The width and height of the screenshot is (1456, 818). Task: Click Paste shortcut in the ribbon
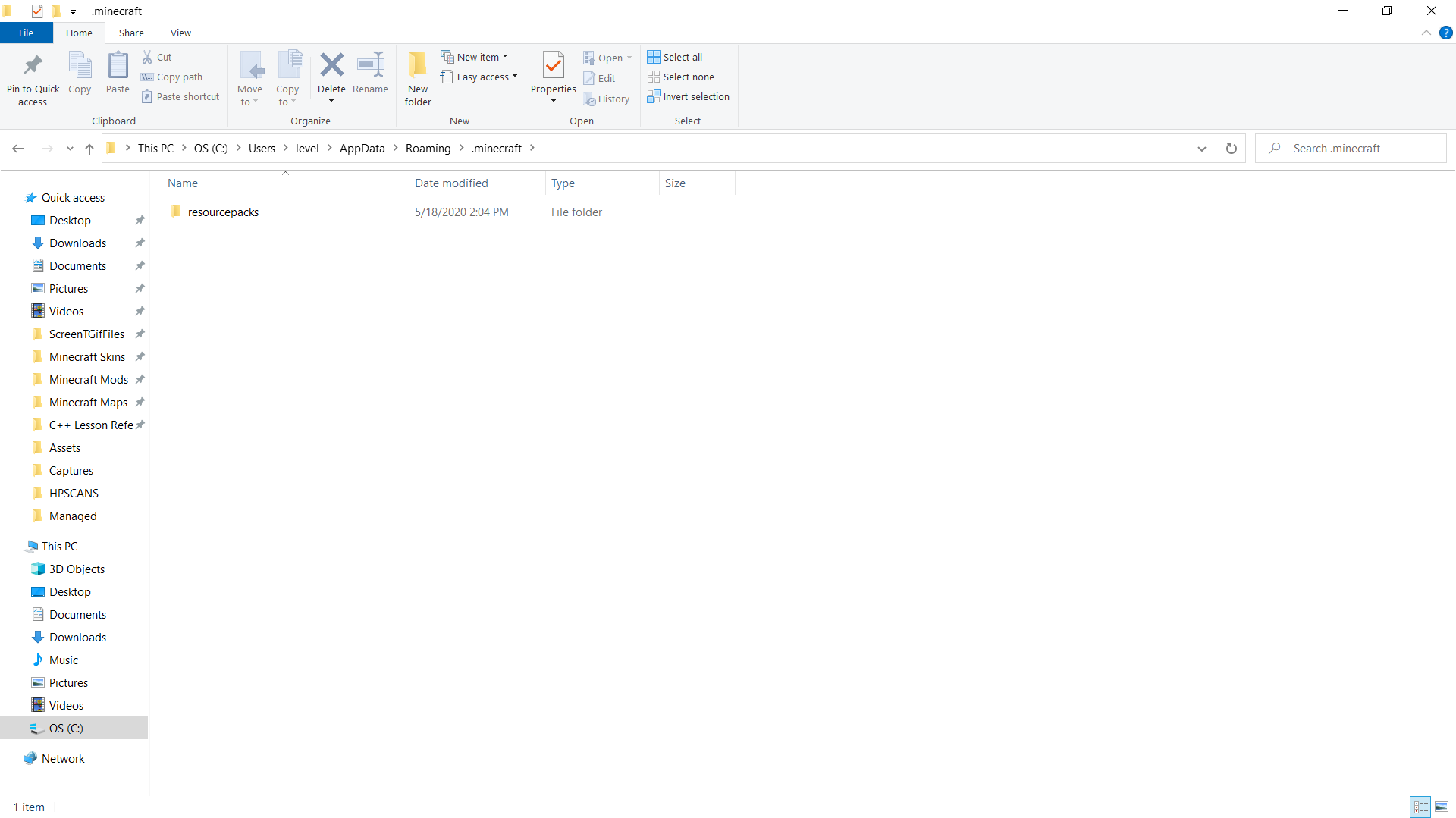point(180,96)
